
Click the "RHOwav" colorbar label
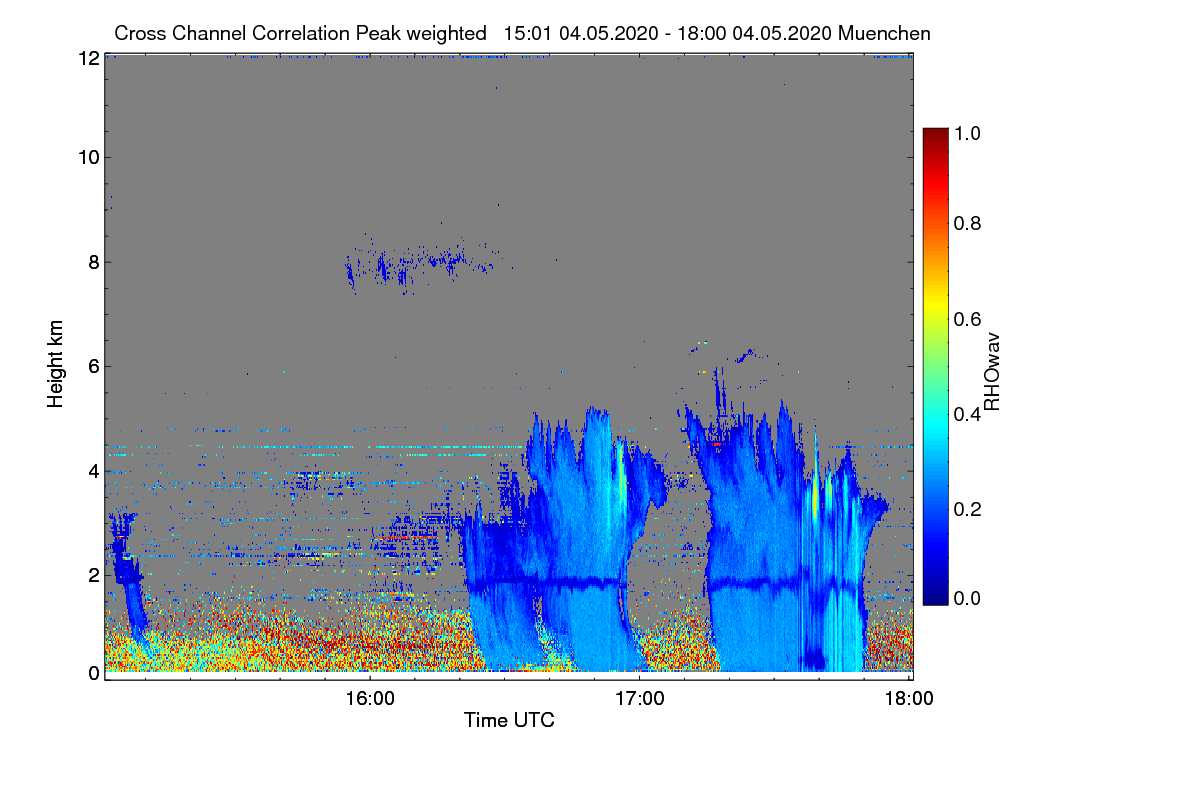[992, 372]
